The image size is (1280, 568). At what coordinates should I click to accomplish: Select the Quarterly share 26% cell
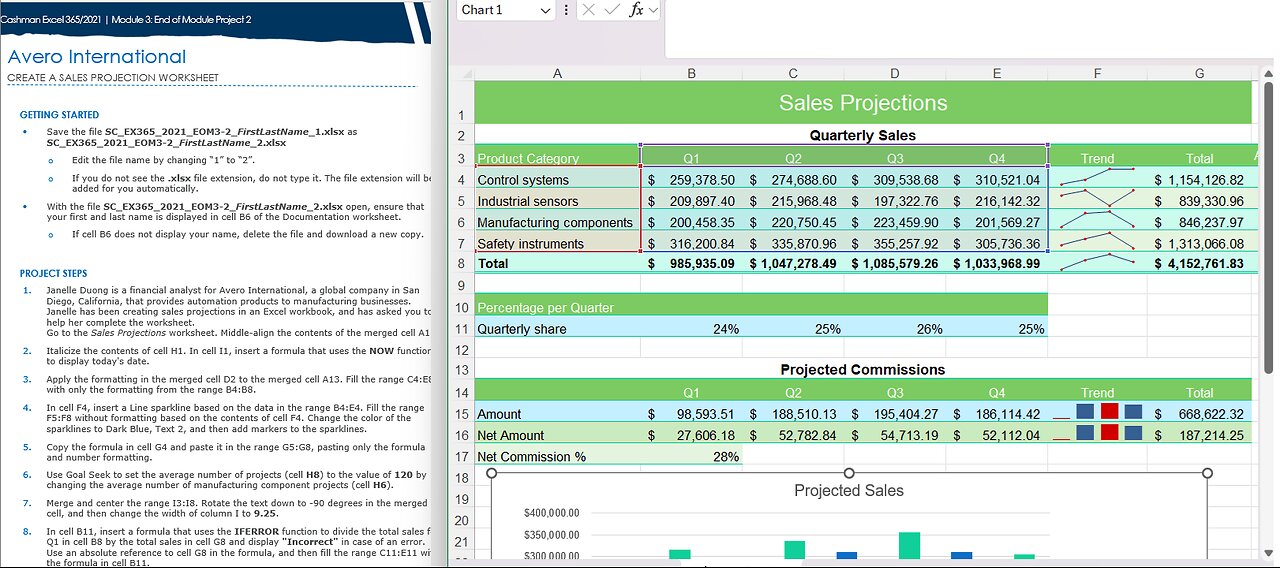coord(895,329)
